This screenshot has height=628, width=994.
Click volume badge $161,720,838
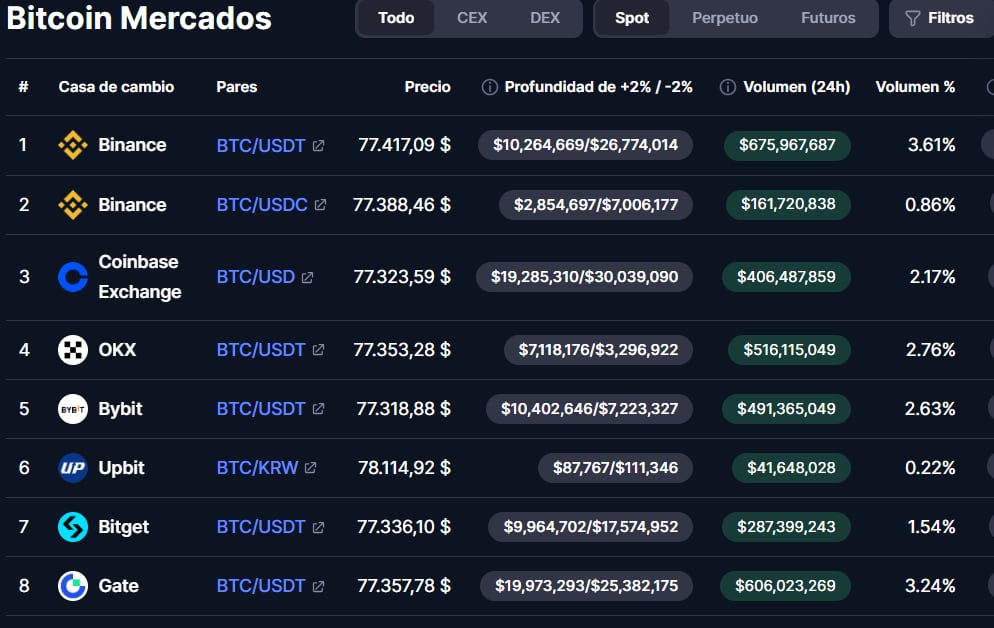pyautogui.click(x=788, y=205)
